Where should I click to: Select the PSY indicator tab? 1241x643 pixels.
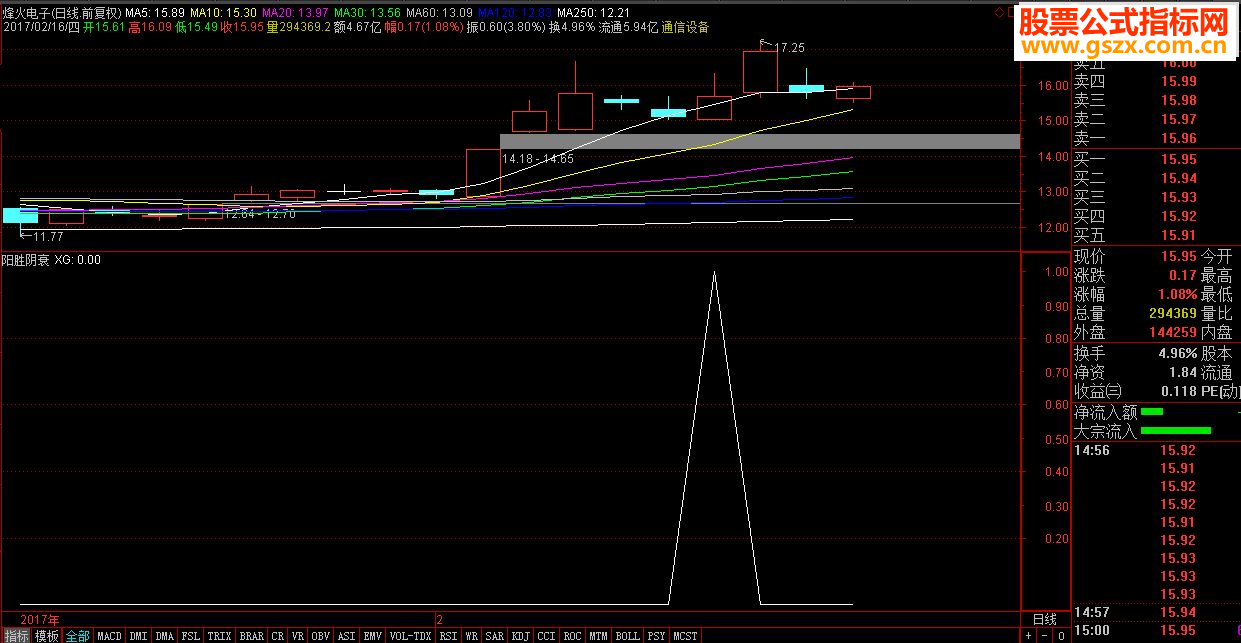click(657, 636)
